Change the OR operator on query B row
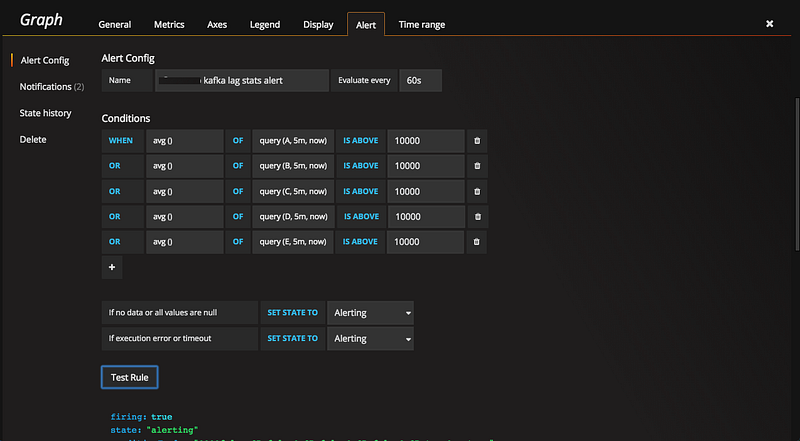The width and height of the screenshot is (800, 441). point(122,166)
